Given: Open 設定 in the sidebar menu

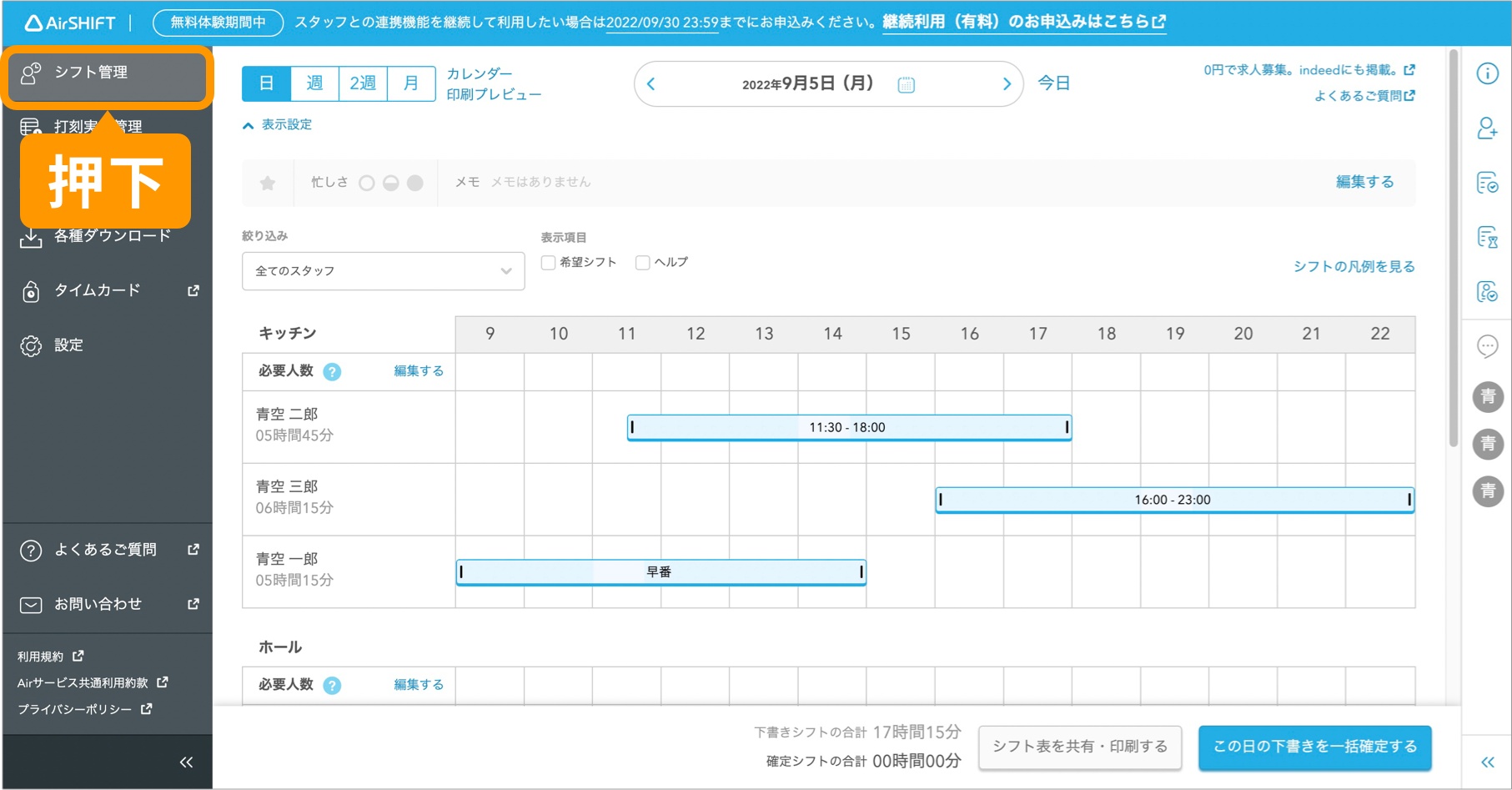Looking at the screenshot, I should [68, 345].
